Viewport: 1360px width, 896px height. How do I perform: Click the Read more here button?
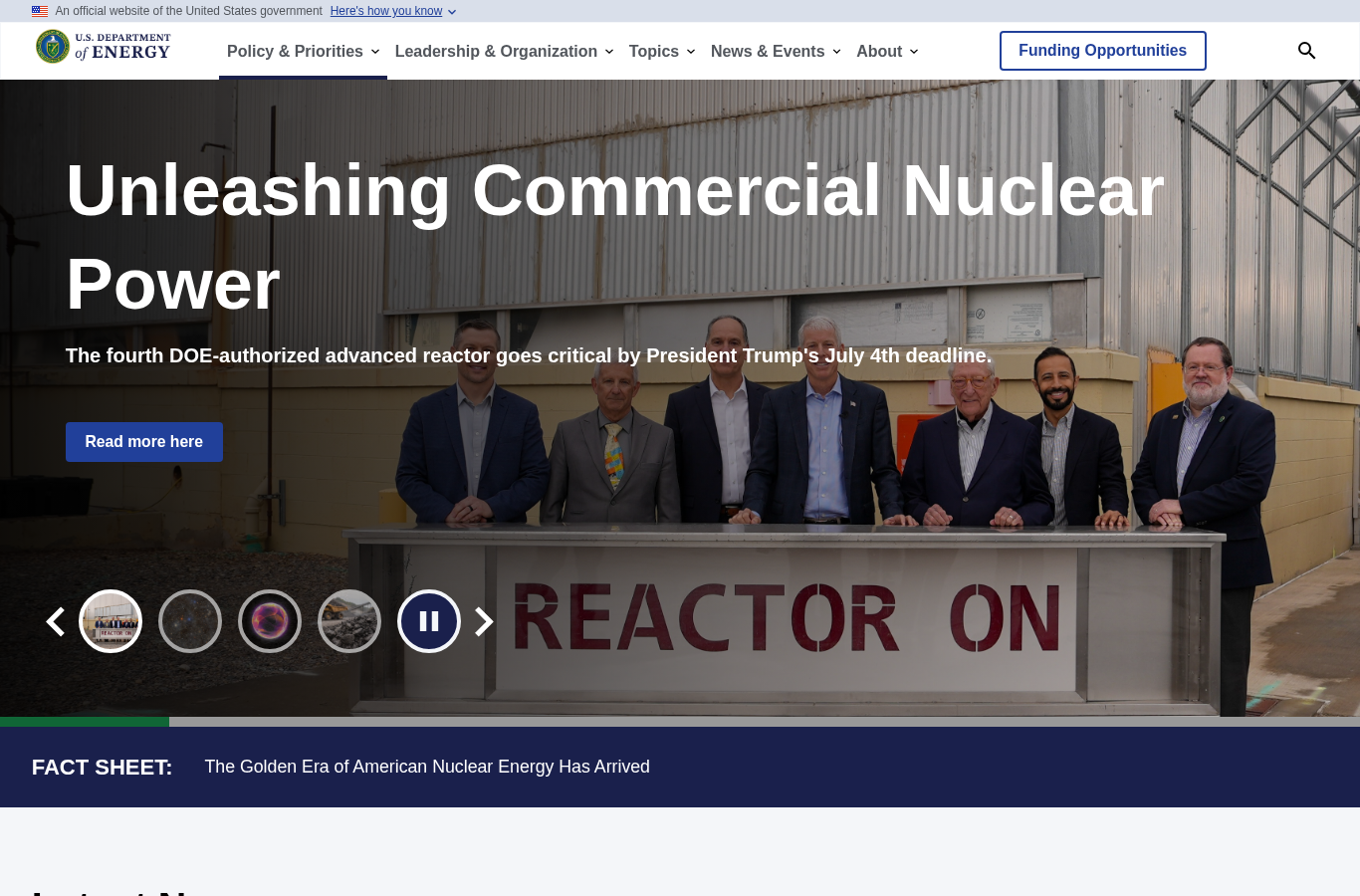[144, 442]
